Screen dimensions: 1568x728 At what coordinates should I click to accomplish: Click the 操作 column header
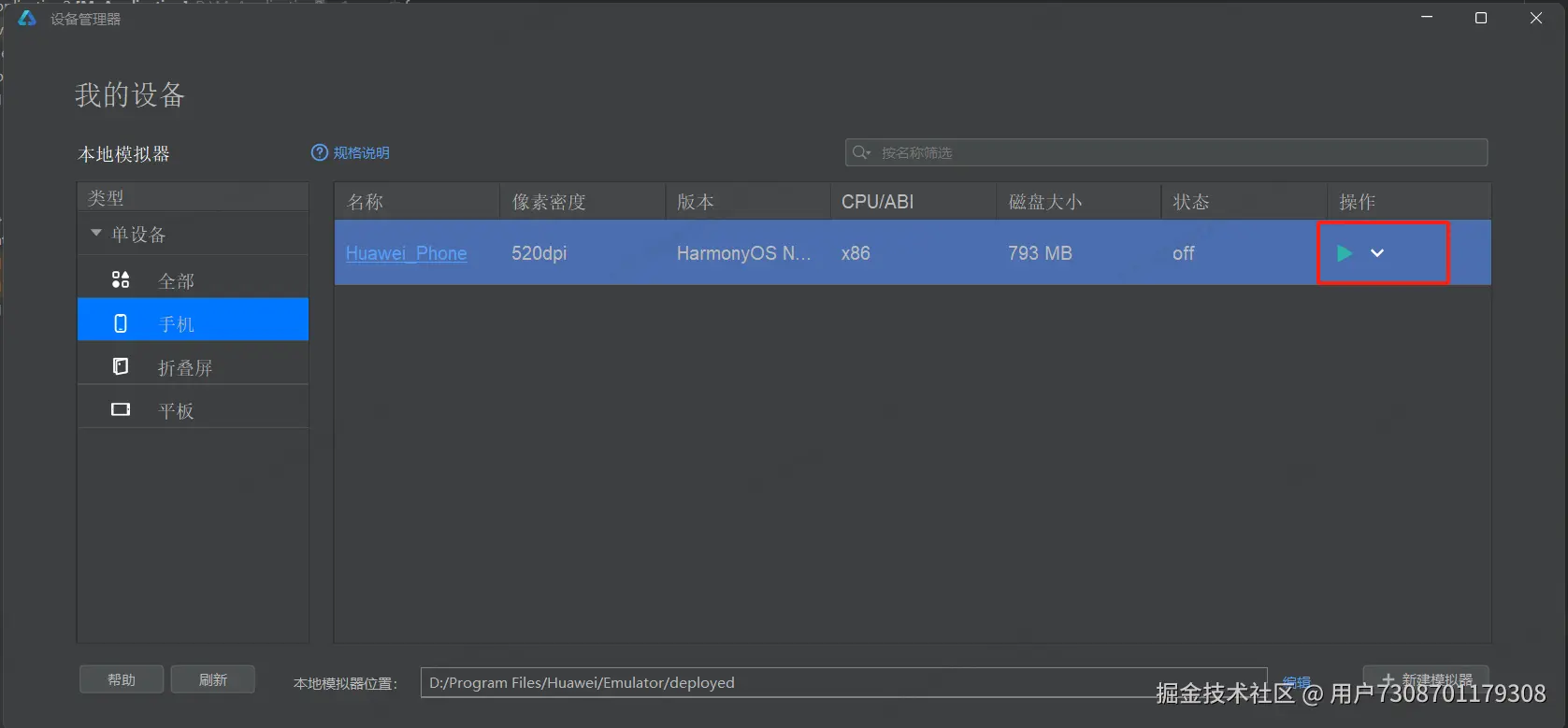(1409, 201)
